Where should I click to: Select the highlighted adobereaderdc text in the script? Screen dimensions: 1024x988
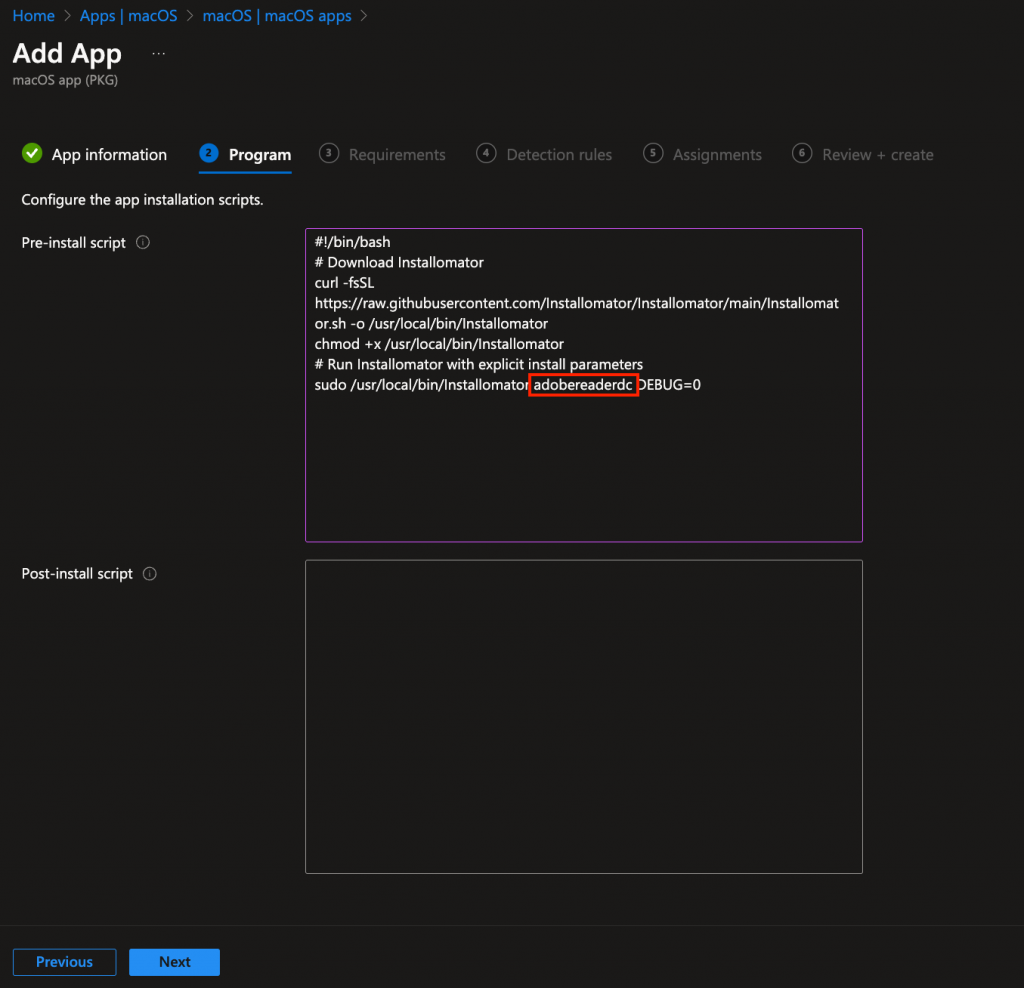pyautogui.click(x=583, y=384)
